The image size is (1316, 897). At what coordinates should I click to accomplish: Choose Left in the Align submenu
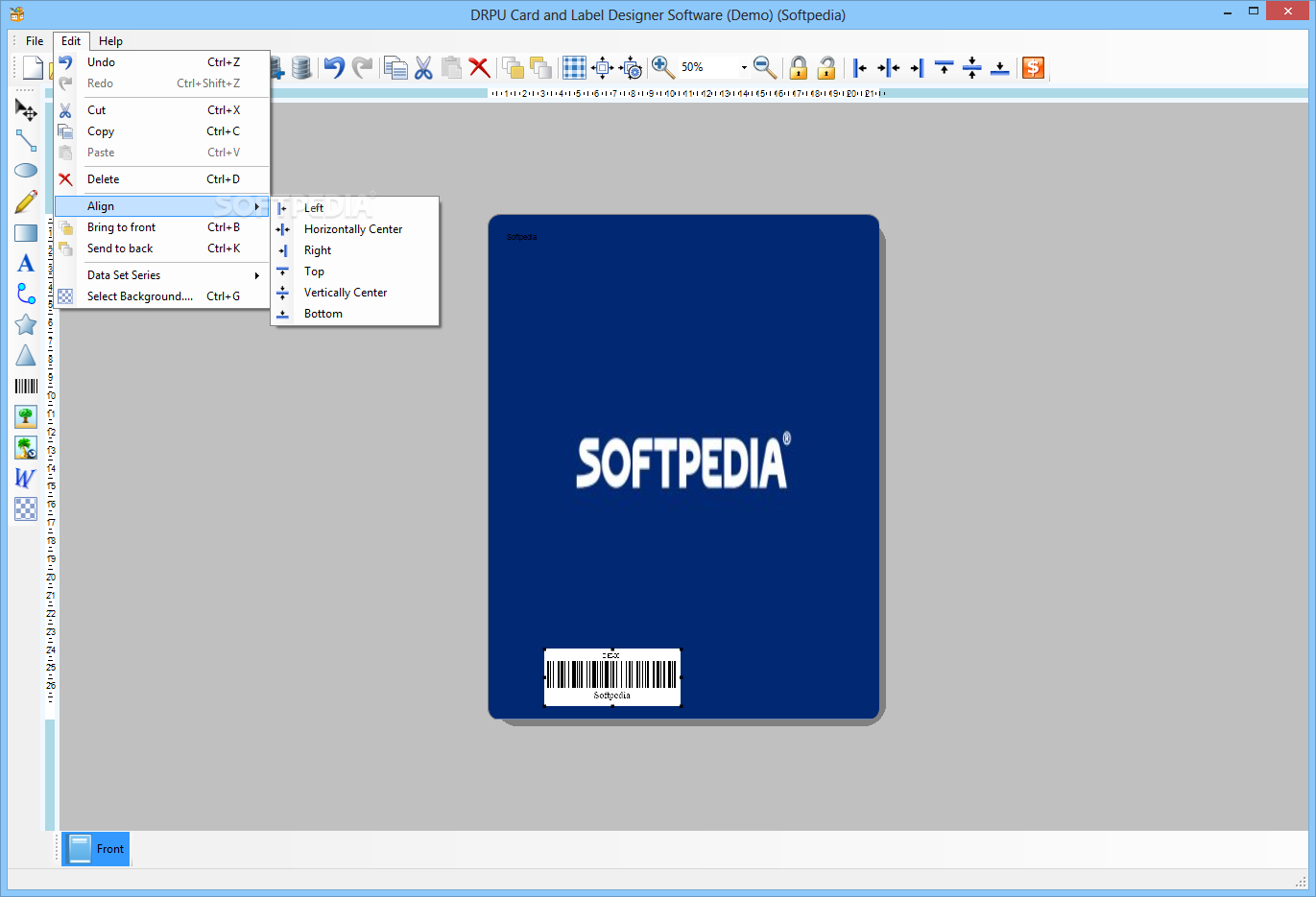click(355, 208)
